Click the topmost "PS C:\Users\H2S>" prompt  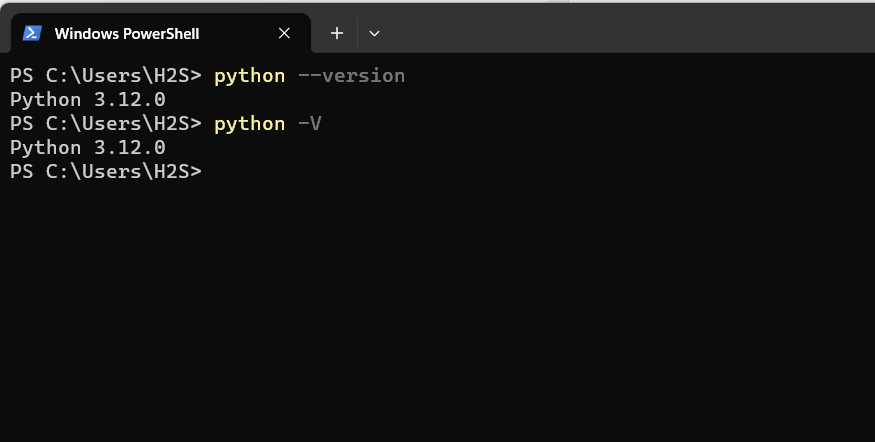(x=105, y=75)
